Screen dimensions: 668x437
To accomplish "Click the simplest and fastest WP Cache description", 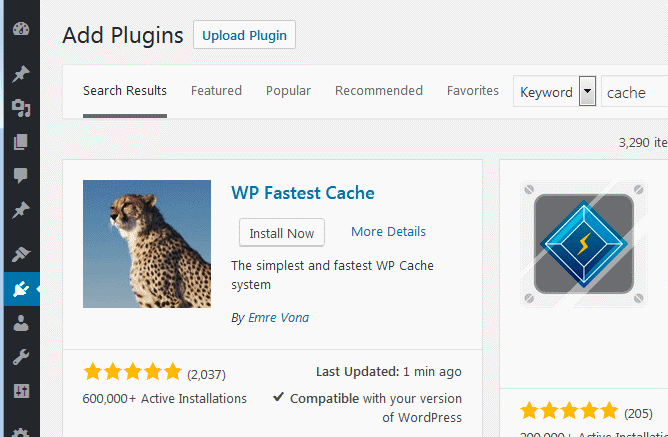I will 332,275.
